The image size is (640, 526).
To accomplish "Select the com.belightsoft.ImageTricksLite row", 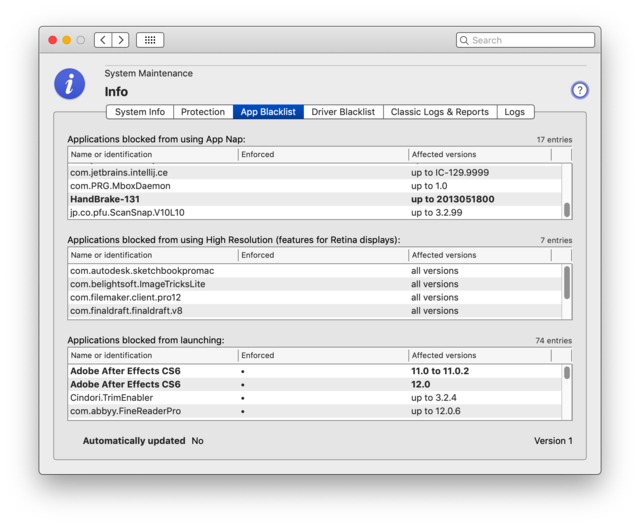I will (x=315, y=284).
